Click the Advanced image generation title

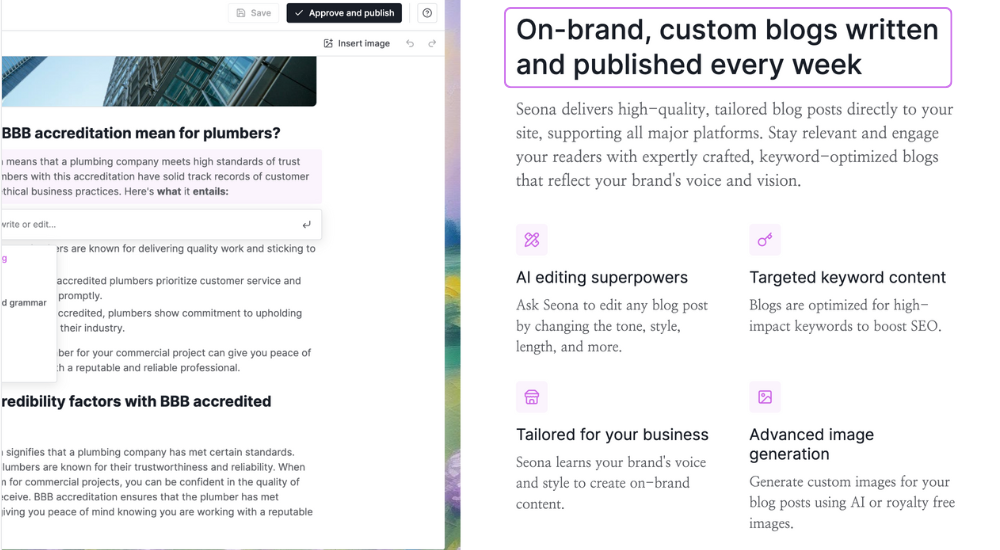[x=811, y=444]
